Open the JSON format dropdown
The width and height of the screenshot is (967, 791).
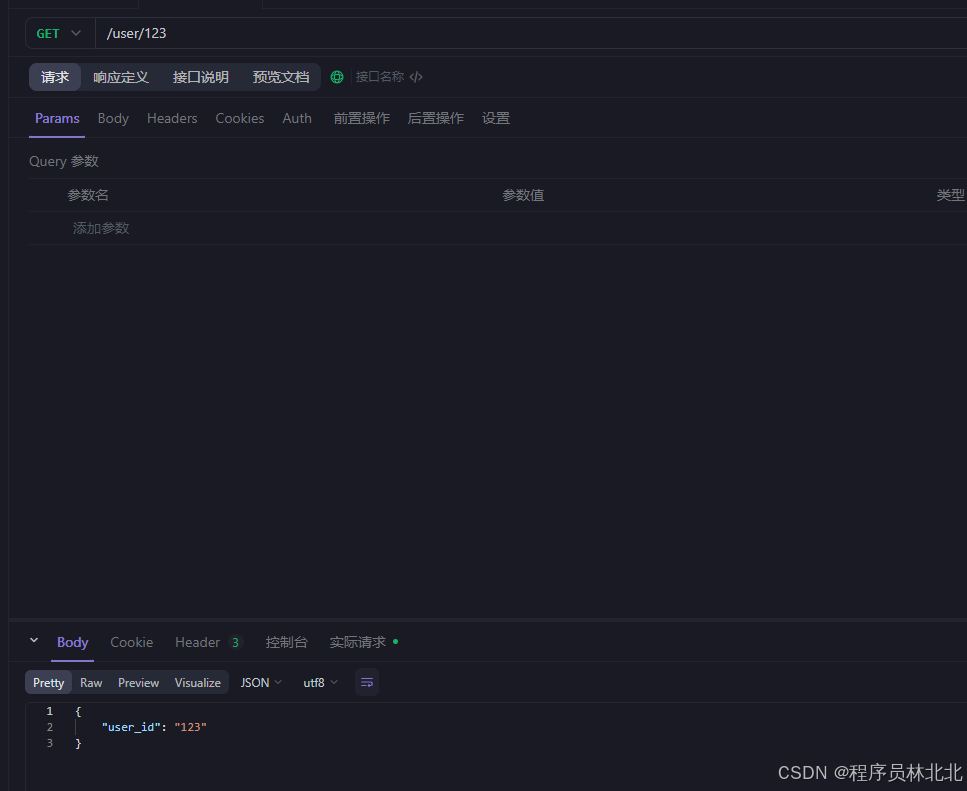point(261,682)
